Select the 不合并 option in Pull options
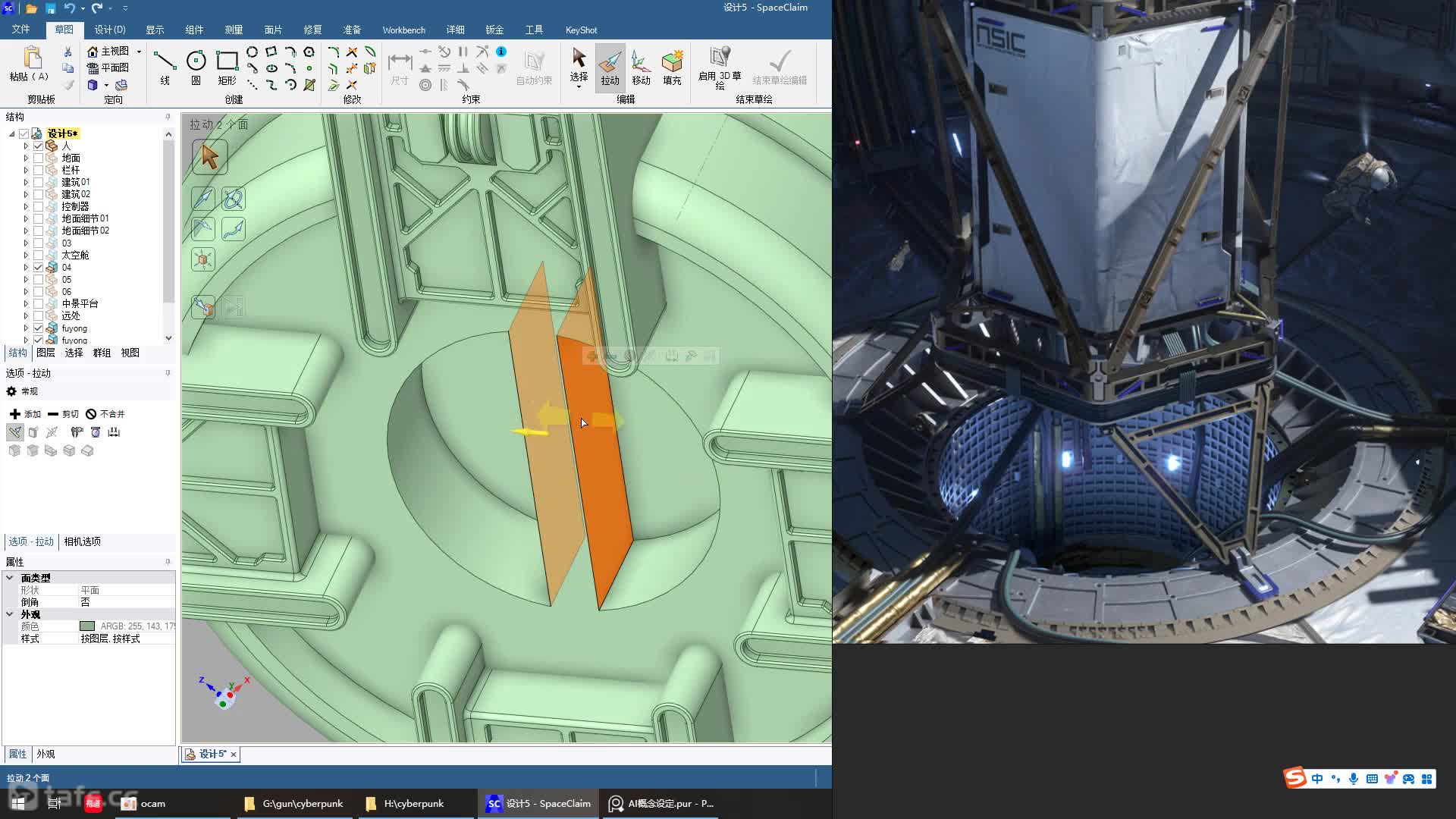Screen dimensions: 1456x819 pos(105,414)
